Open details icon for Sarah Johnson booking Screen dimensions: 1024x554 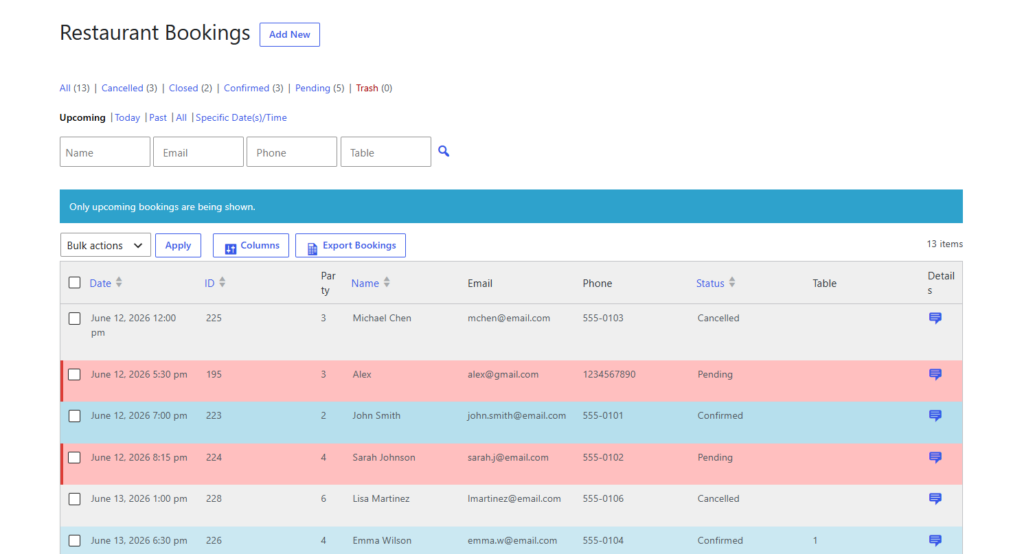pyautogui.click(x=935, y=457)
